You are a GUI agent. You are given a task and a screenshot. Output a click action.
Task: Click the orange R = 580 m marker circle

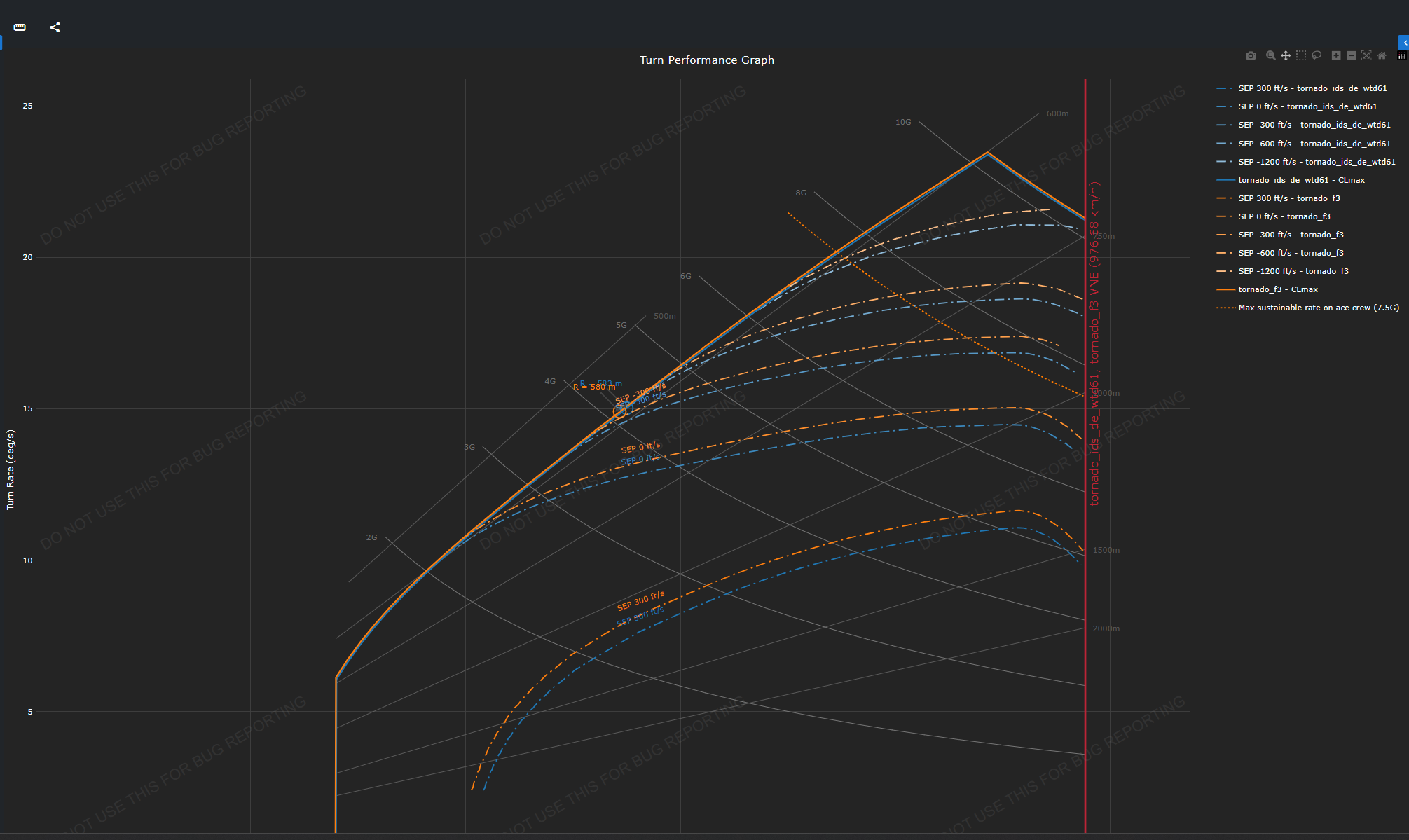(620, 412)
